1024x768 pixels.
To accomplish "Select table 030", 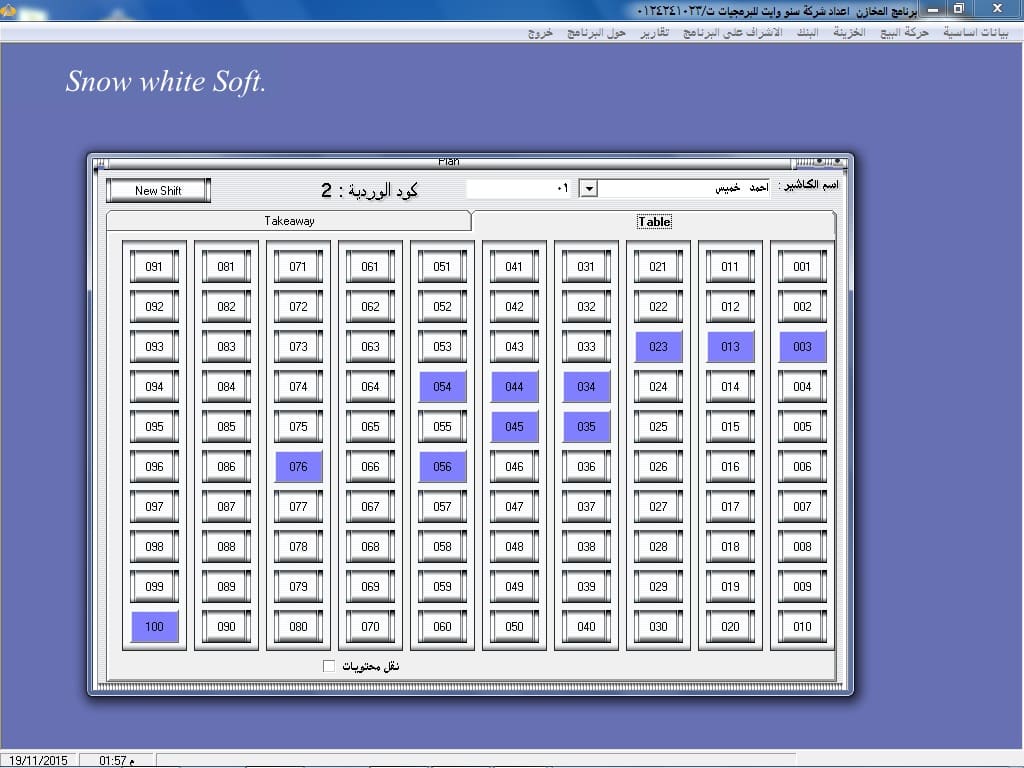I will click(x=658, y=627).
